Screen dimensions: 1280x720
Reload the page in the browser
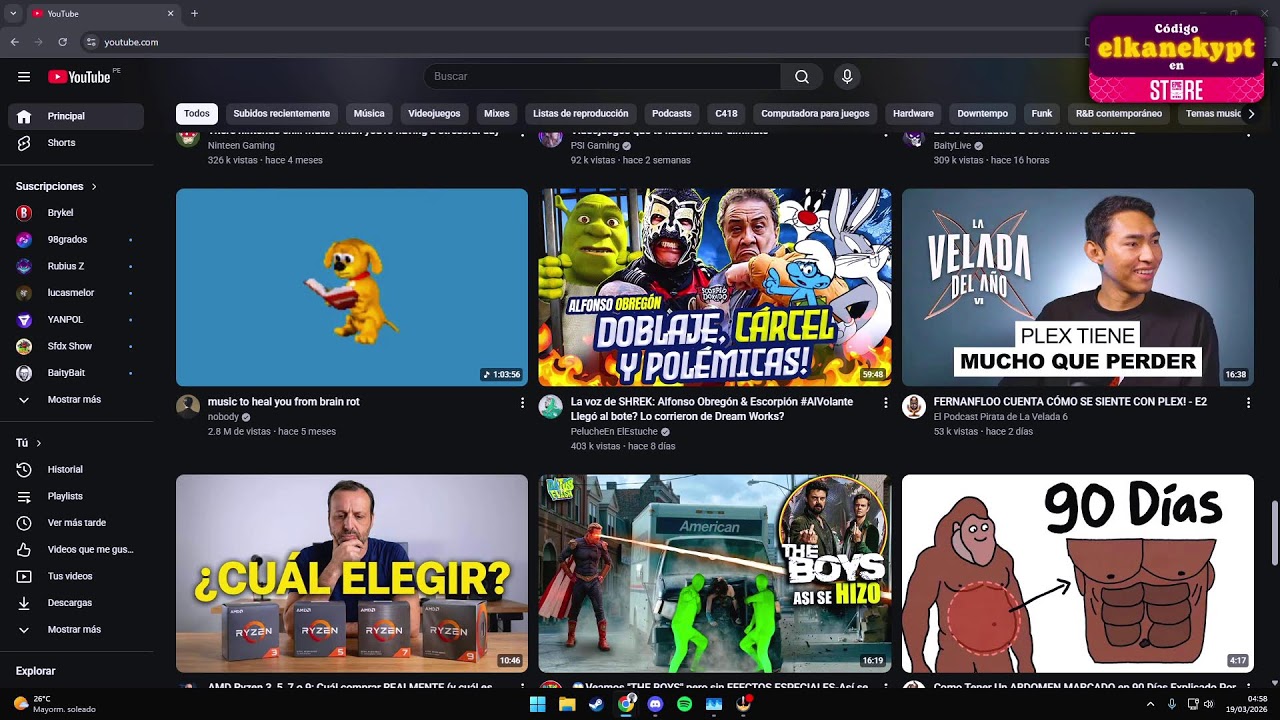[63, 42]
